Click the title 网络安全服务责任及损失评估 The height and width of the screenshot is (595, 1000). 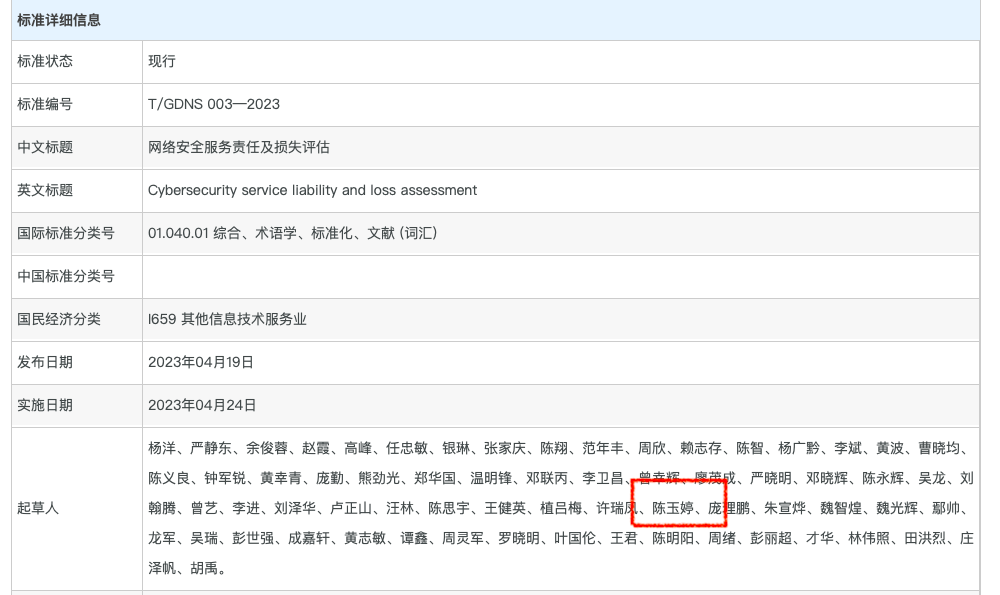(238, 148)
